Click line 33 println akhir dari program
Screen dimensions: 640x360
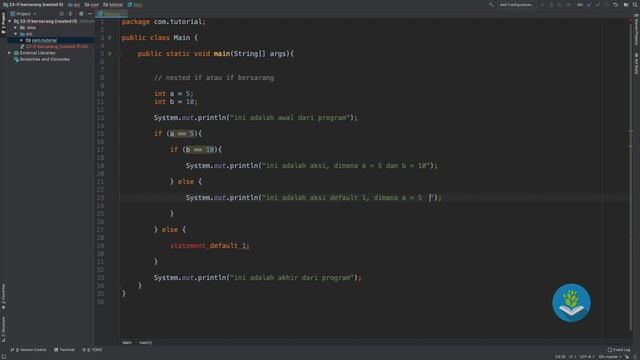(258, 278)
